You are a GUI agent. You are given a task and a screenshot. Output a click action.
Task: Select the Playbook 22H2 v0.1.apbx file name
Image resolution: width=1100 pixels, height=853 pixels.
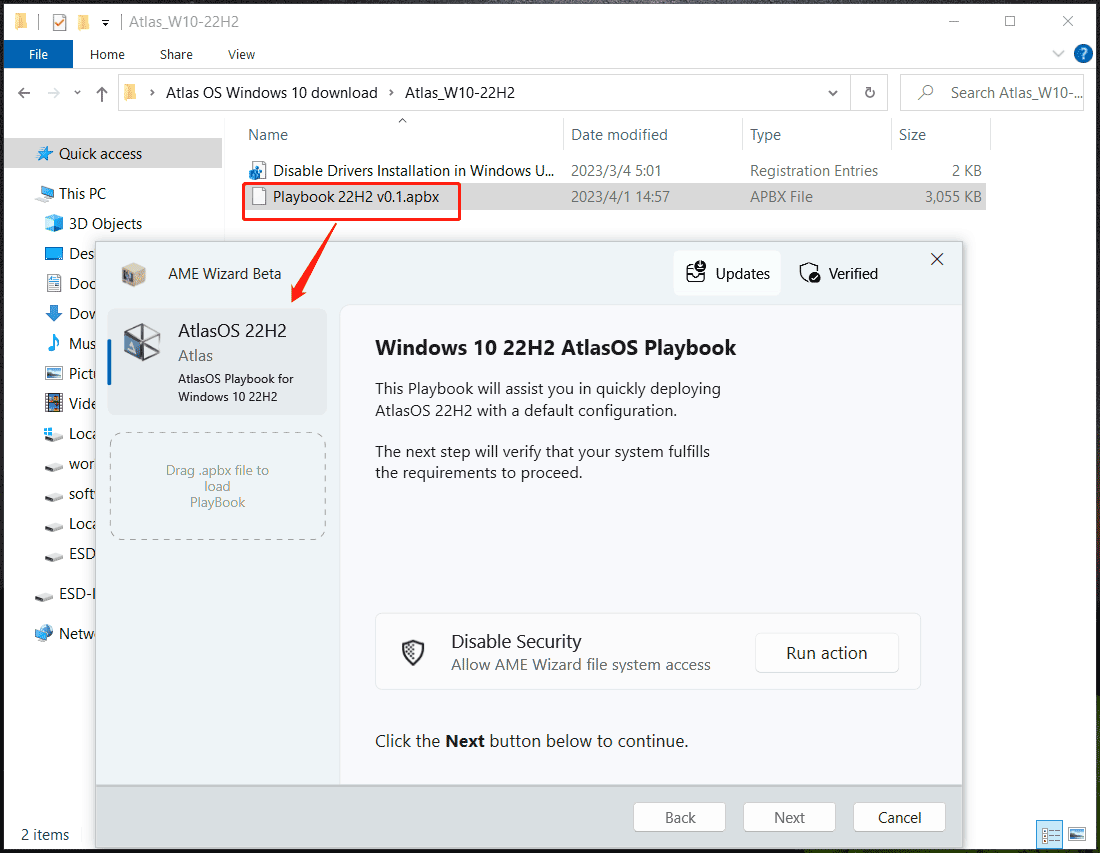pos(356,196)
